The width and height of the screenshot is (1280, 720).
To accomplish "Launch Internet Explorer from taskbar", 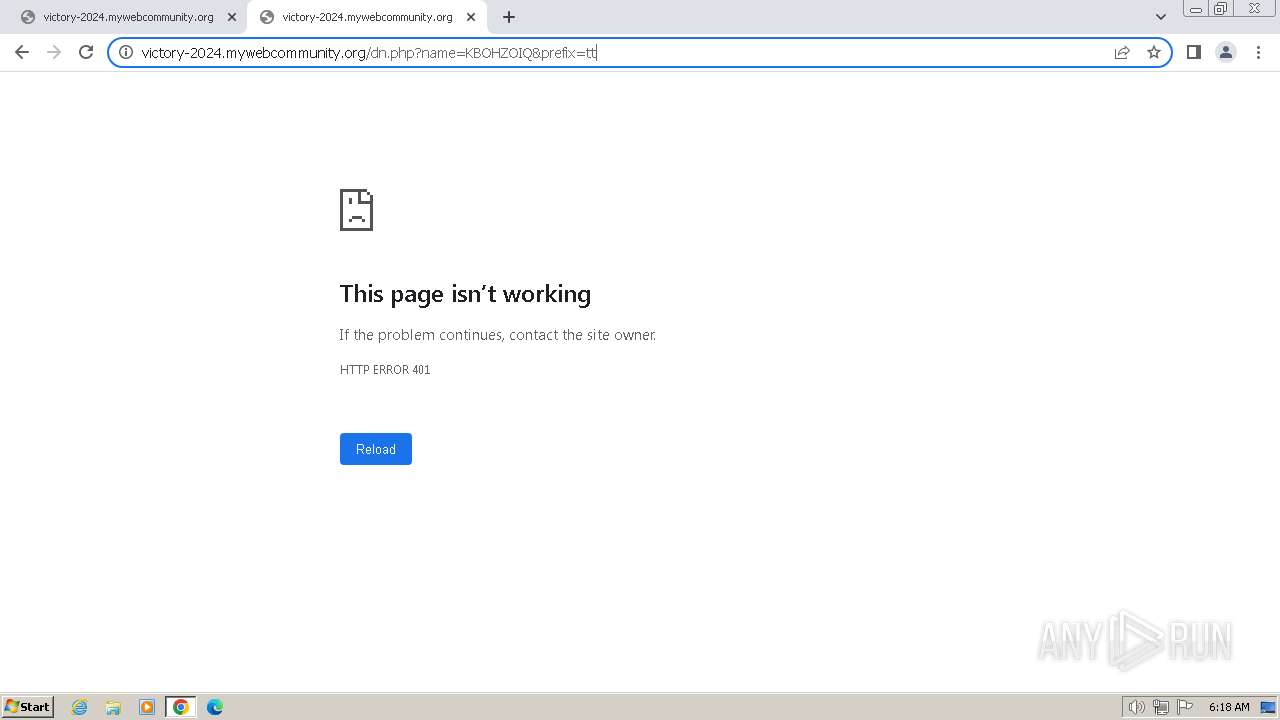I will click(x=80, y=707).
